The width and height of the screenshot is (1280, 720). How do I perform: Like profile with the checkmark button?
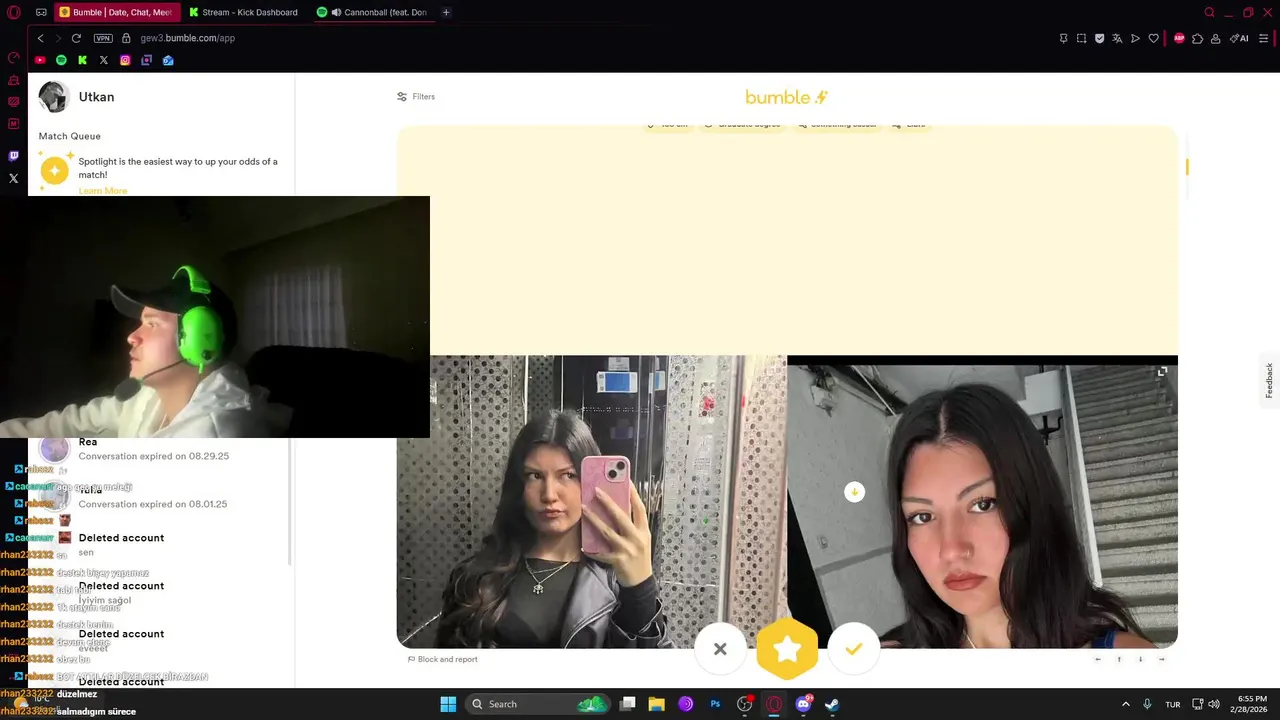[854, 649]
